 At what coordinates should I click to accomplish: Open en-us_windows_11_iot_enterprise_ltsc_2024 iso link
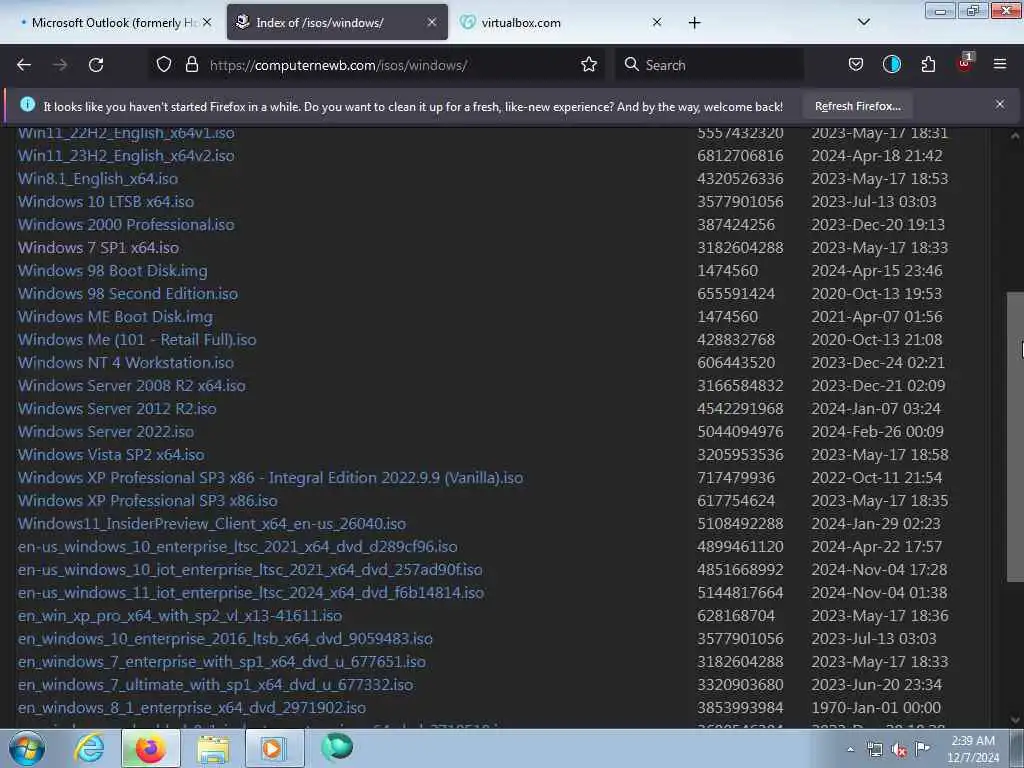[x=251, y=592]
